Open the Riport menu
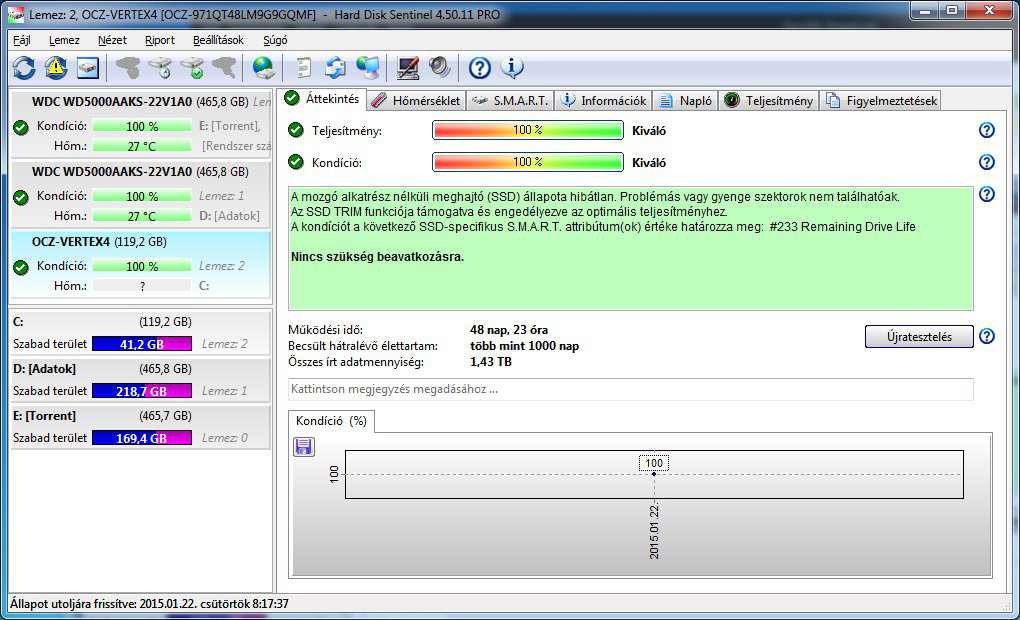This screenshot has height=620, width=1020. coord(159,40)
